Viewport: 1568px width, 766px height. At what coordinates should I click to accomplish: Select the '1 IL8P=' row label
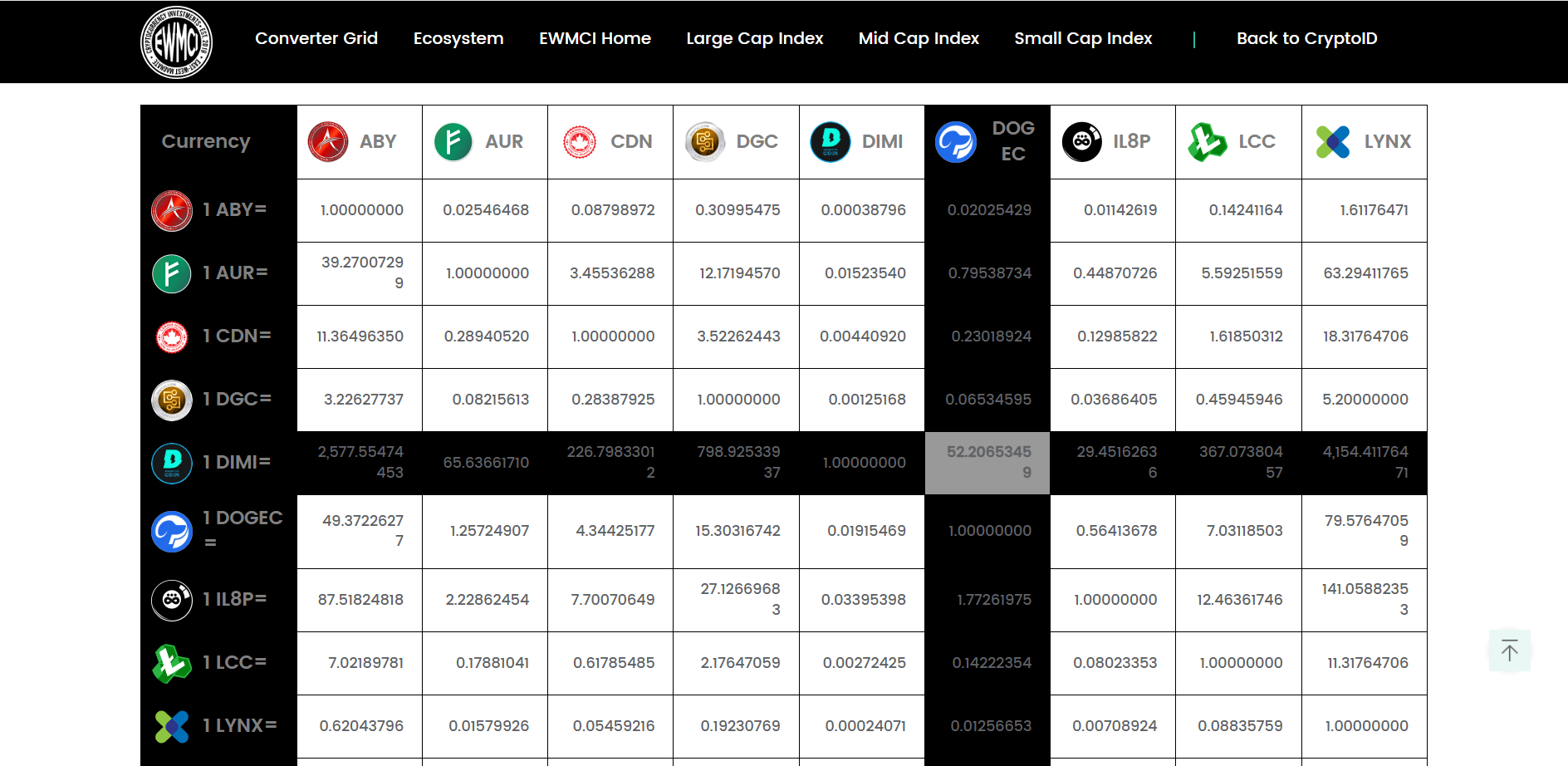[x=235, y=599]
